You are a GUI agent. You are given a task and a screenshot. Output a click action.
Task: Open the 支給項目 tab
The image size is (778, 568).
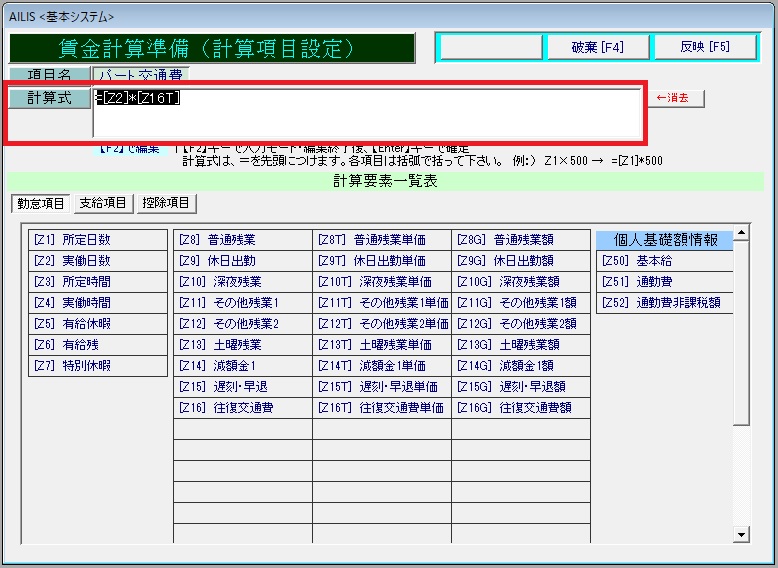[104, 204]
